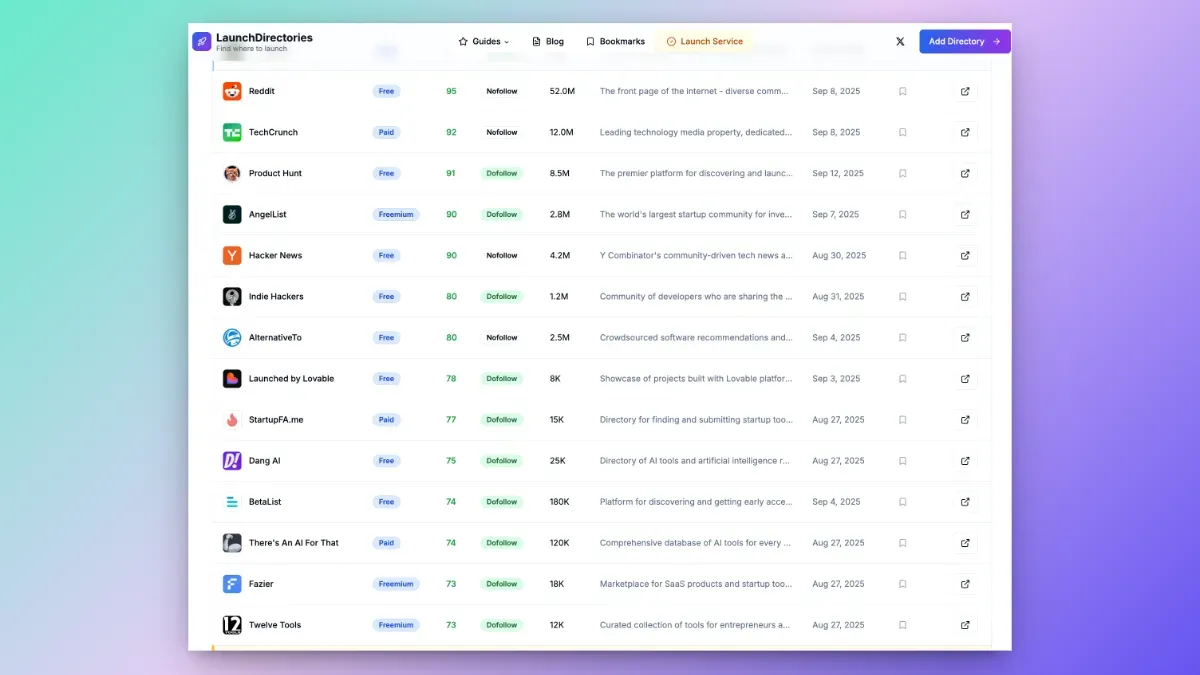Click the LaunchDirectories rocket logo
Viewport: 1200px width, 675px height.
pos(202,40)
